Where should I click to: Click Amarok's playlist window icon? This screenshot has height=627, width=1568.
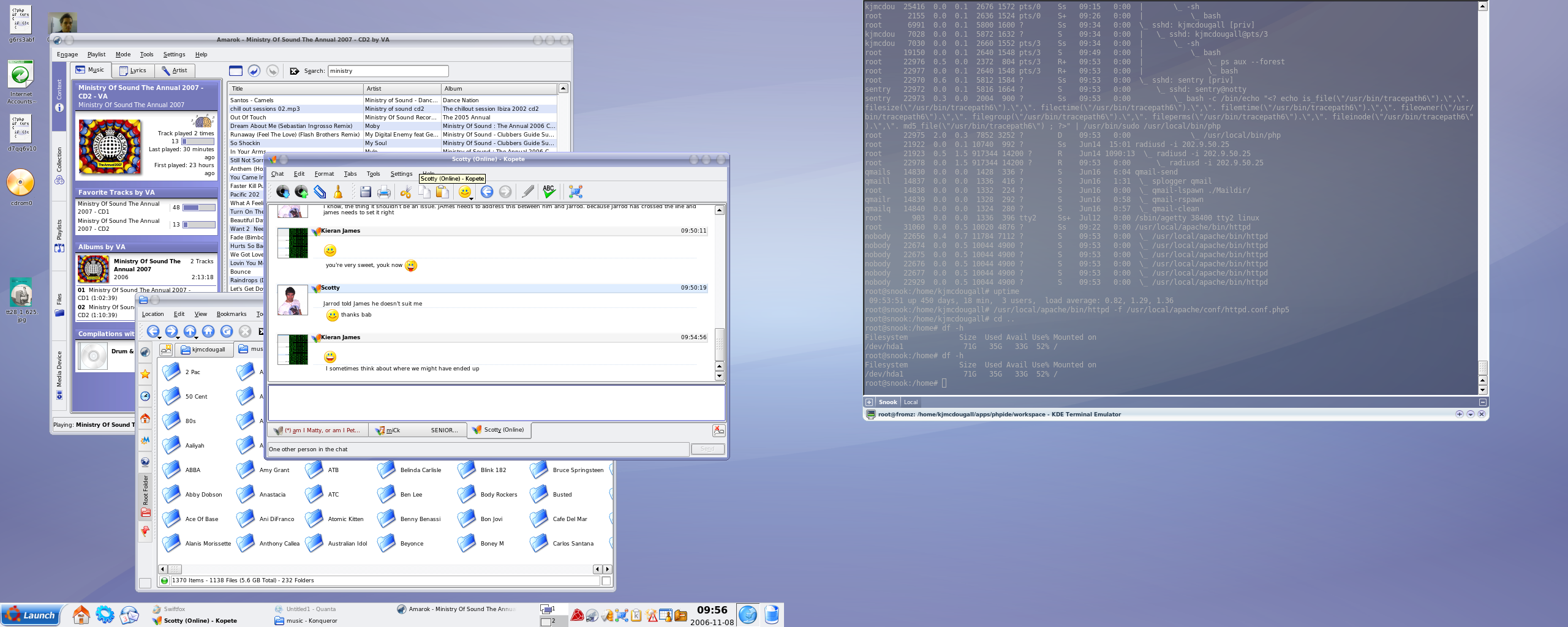pyautogui.click(x=236, y=71)
